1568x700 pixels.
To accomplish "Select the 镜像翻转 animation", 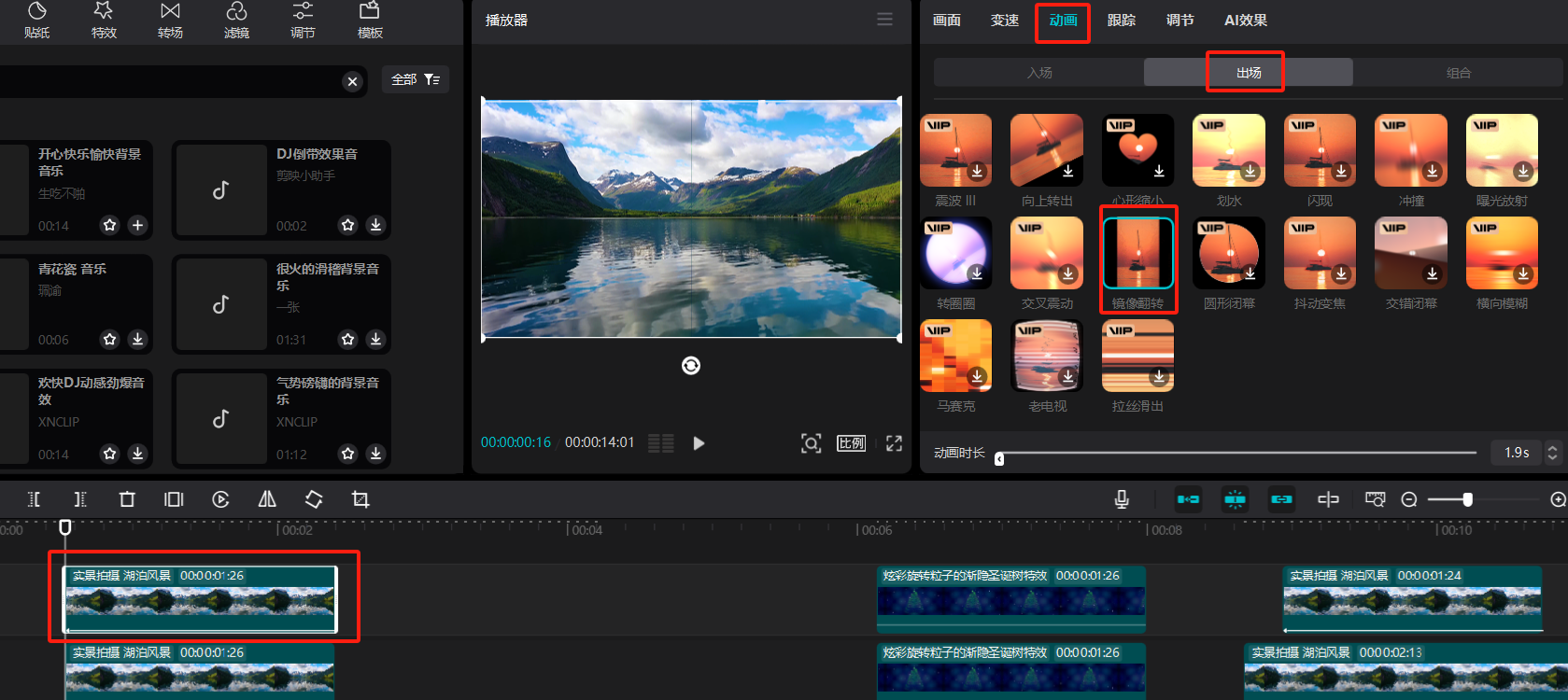I will click(1138, 253).
